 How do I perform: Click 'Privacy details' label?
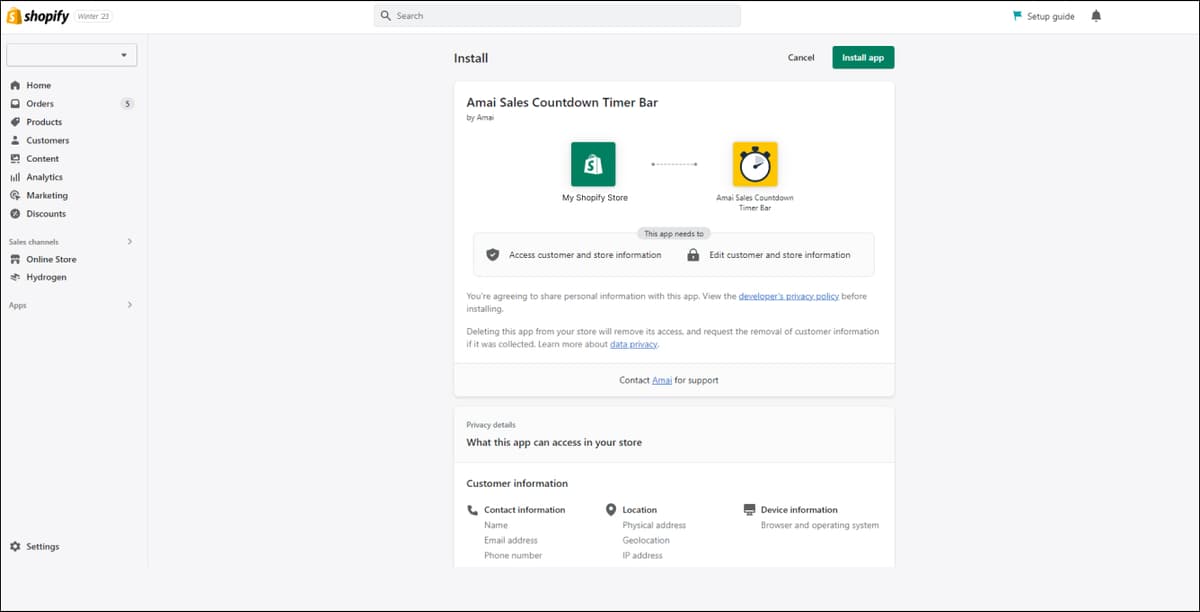coord(491,425)
